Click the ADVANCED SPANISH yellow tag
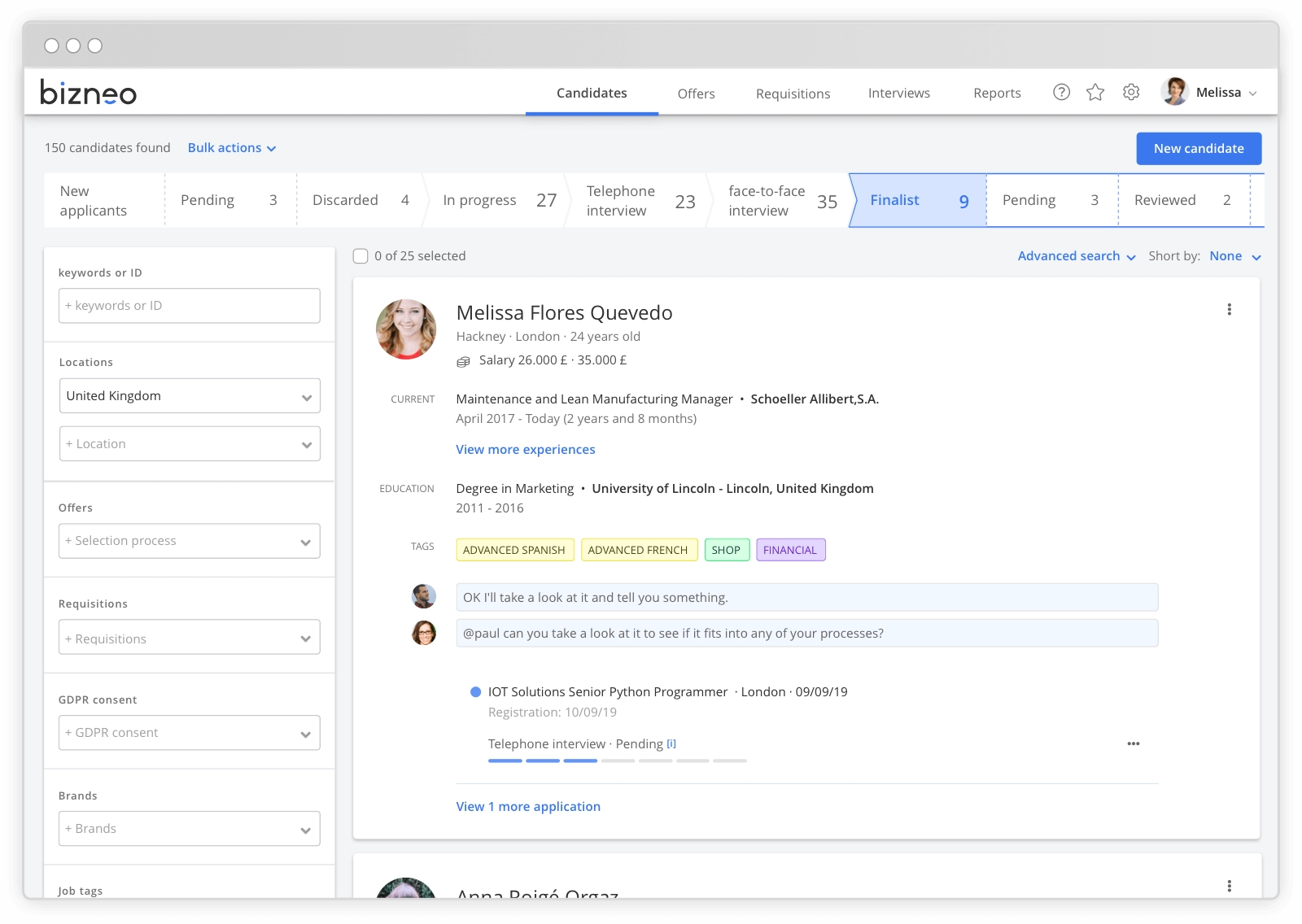Viewport: 1302px width, 924px height. [515, 550]
